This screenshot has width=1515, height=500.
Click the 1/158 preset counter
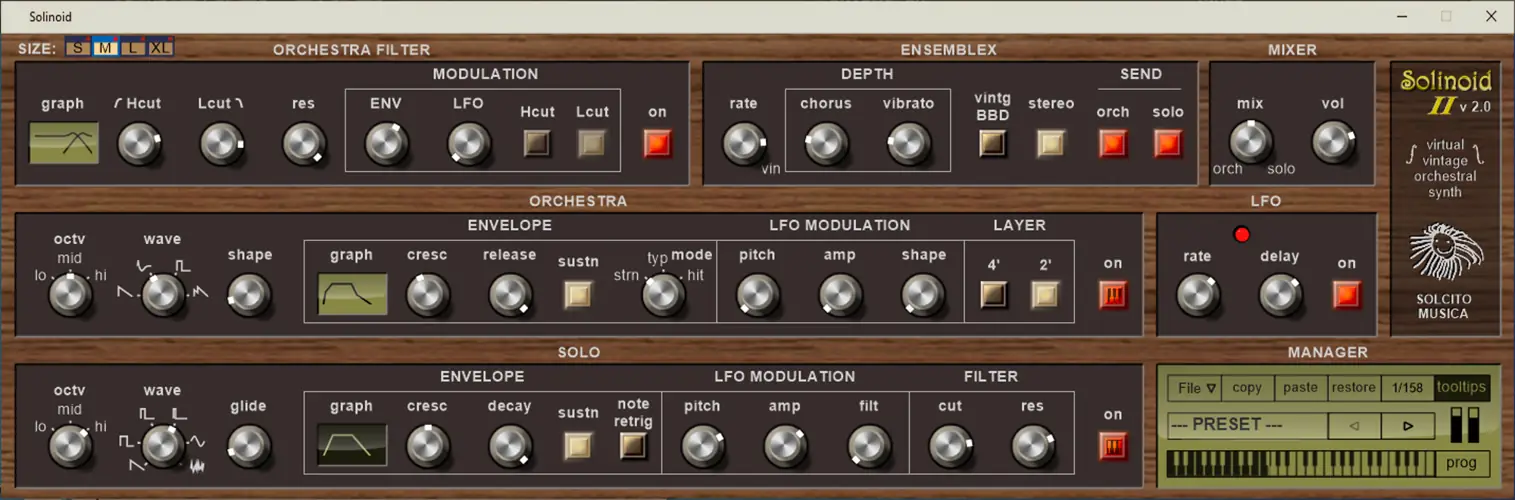[1406, 388]
